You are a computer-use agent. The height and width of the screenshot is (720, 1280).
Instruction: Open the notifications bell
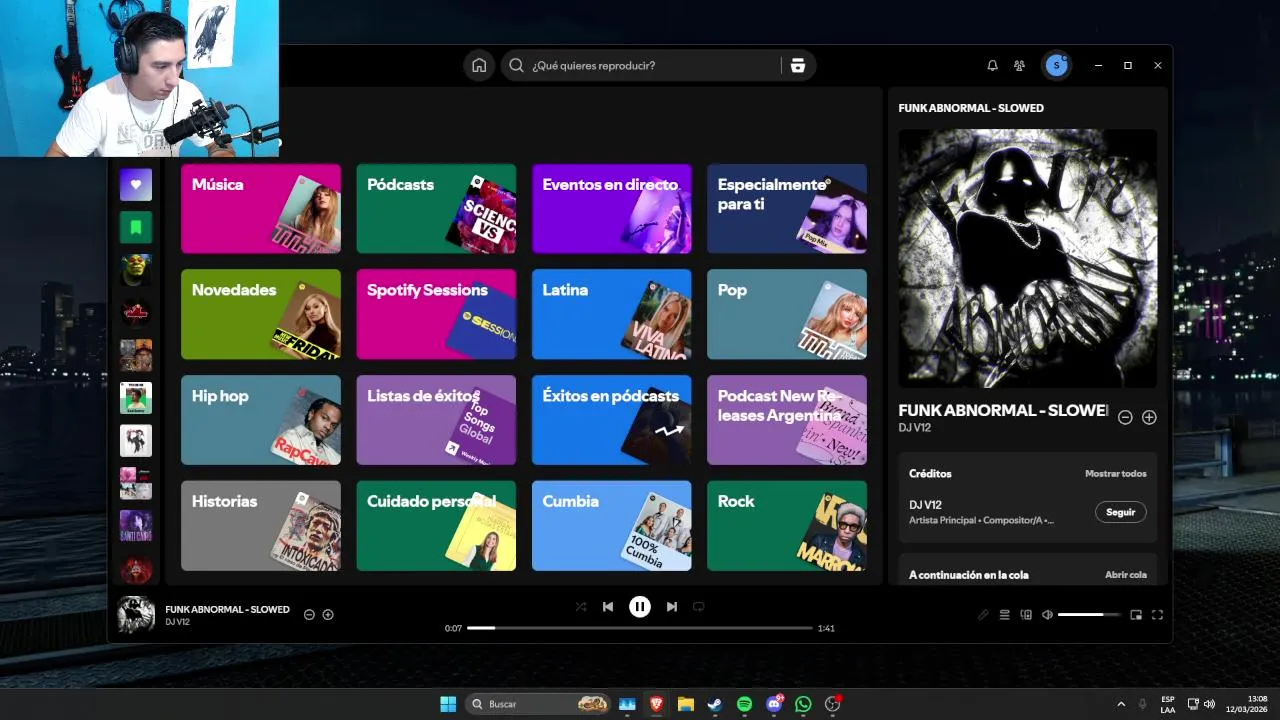pos(992,65)
